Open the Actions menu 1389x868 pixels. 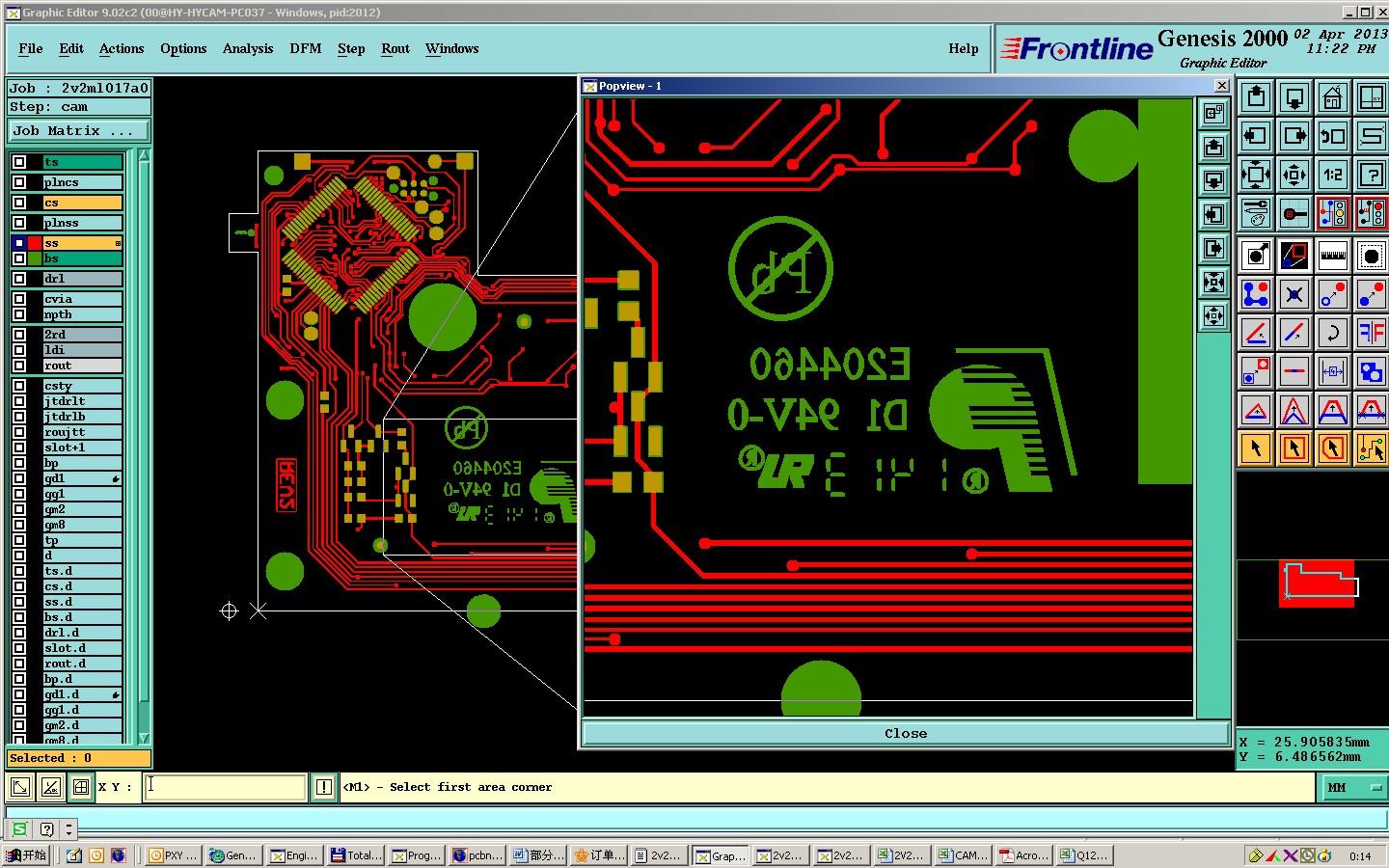pyautogui.click(x=122, y=48)
